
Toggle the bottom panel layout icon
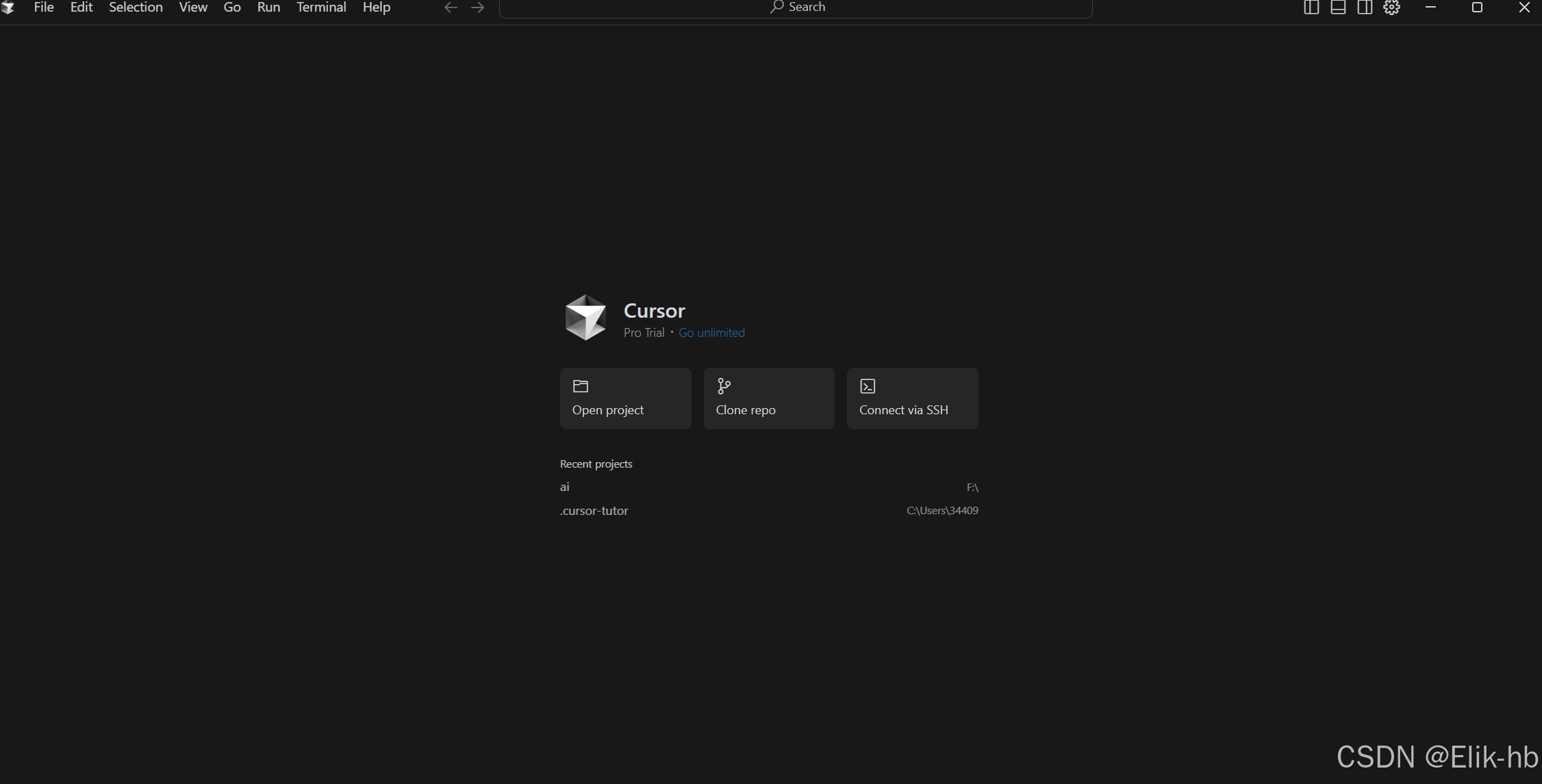tap(1338, 8)
